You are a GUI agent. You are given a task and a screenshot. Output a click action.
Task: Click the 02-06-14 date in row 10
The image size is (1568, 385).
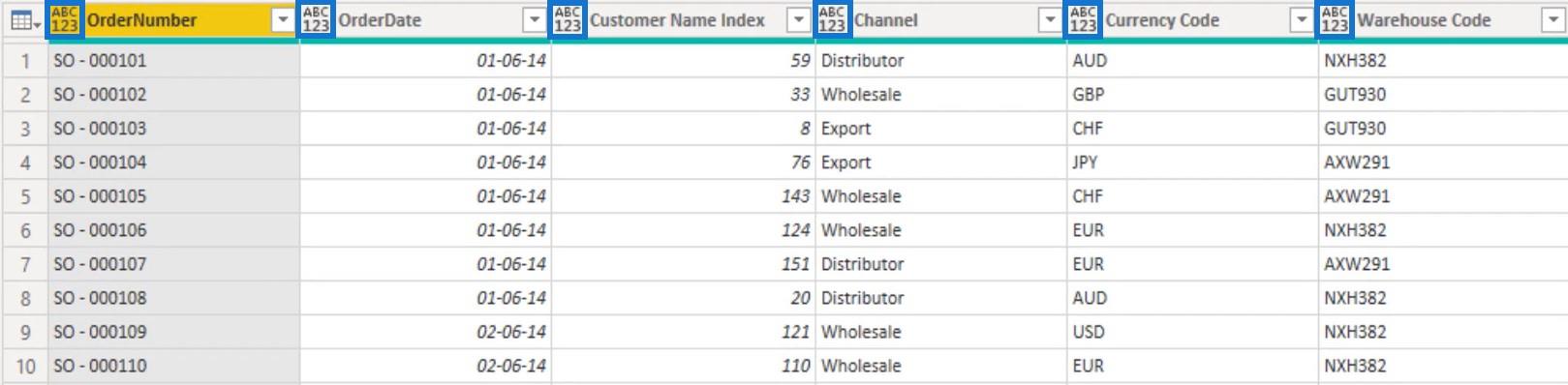coord(425,366)
